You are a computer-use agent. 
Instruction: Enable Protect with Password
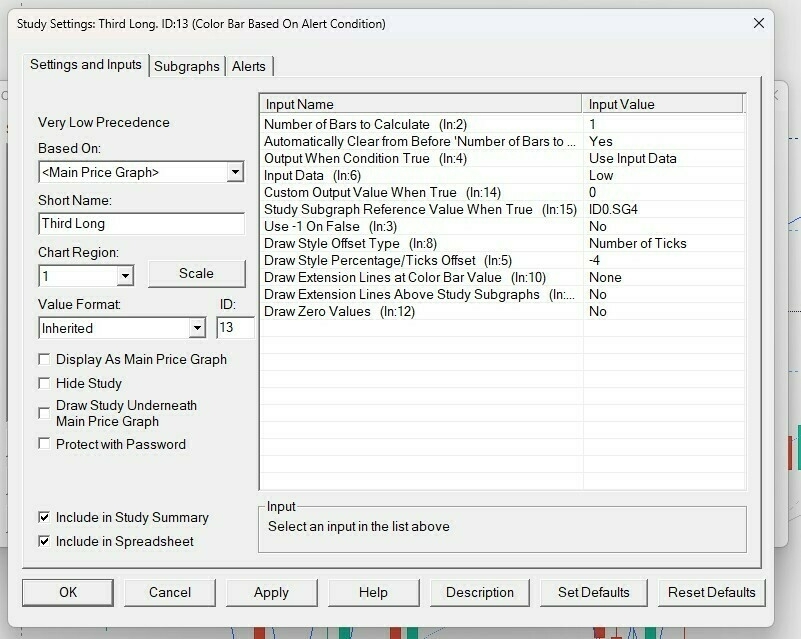pos(44,444)
